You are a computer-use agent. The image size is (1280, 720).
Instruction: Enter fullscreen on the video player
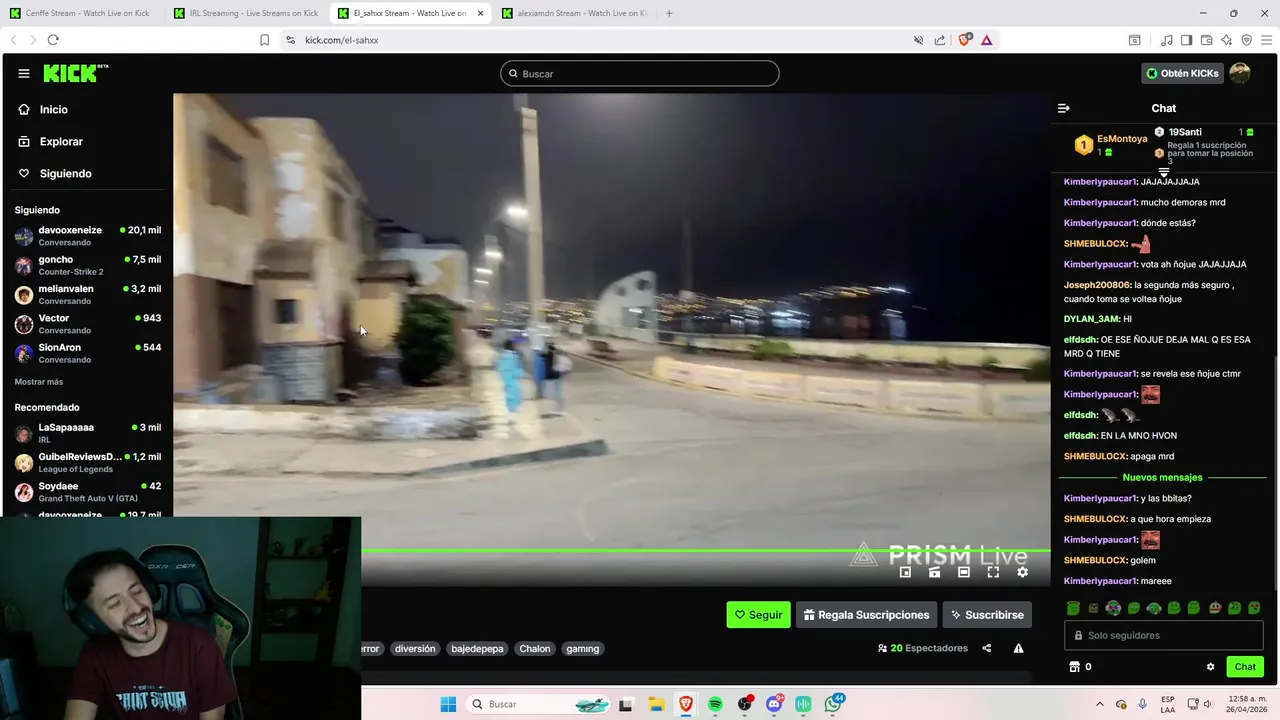993,572
